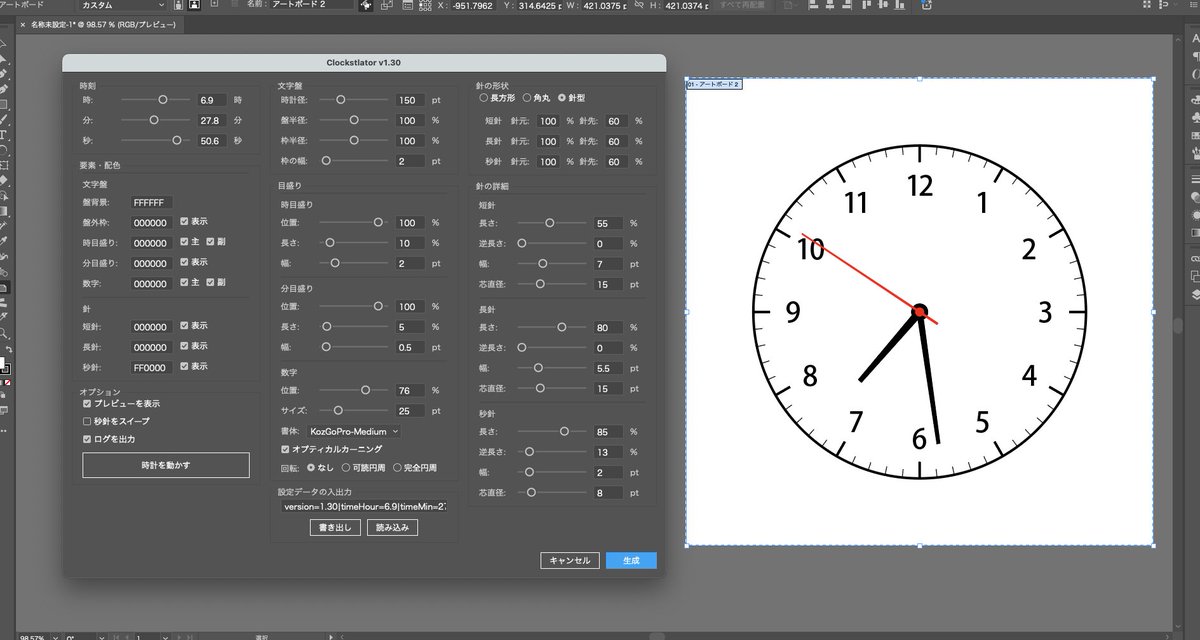Enable 秒針をスイープ checkbox

coord(88,421)
